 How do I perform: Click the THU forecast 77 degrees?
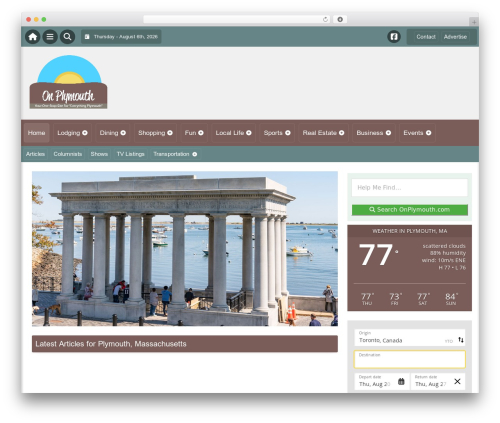pyautogui.click(x=367, y=299)
